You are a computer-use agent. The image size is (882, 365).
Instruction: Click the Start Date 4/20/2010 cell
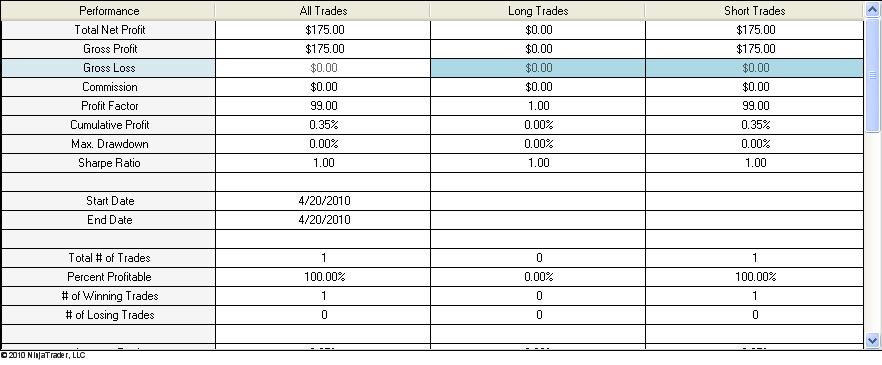(323, 201)
